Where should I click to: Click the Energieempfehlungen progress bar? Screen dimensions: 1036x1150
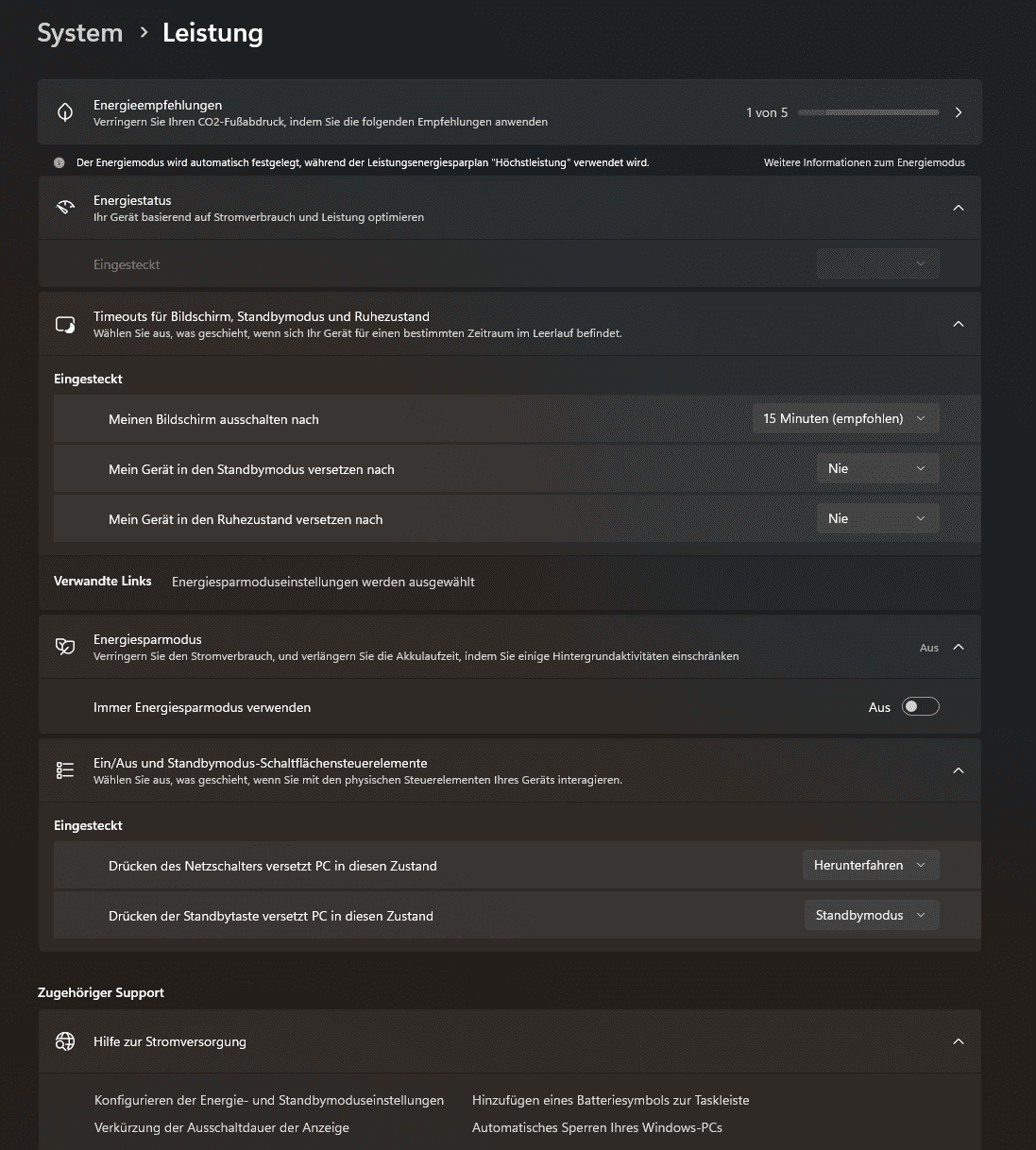coord(868,112)
